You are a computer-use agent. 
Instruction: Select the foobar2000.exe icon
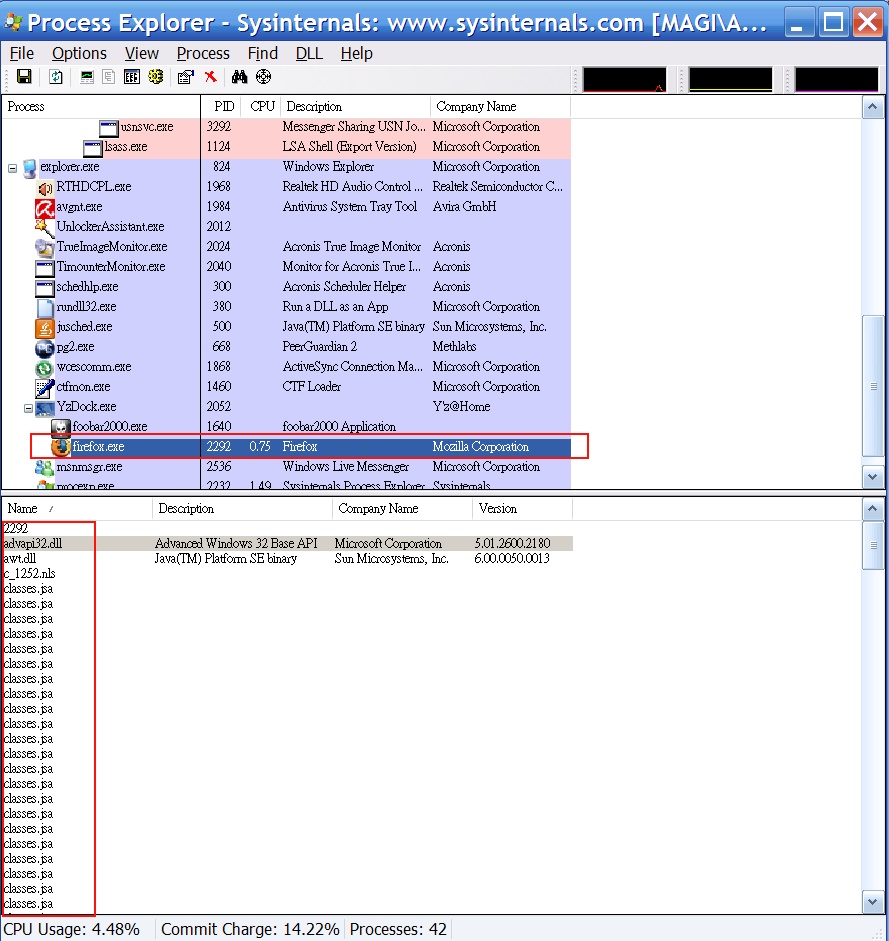[61, 427]
